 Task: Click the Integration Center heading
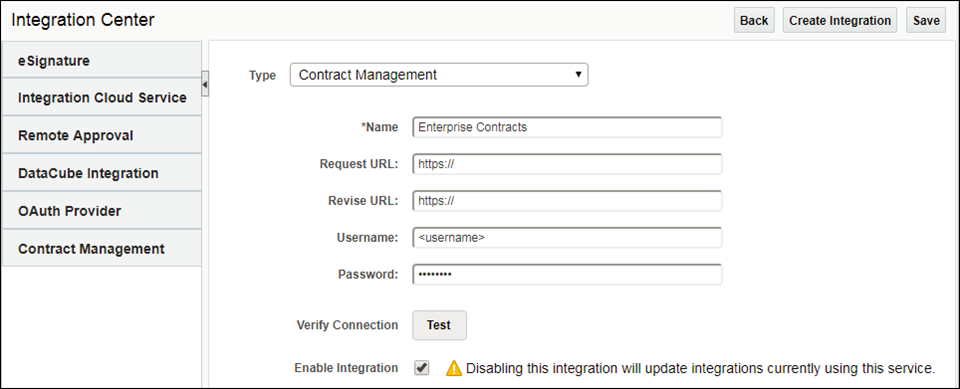click(83, 20)
